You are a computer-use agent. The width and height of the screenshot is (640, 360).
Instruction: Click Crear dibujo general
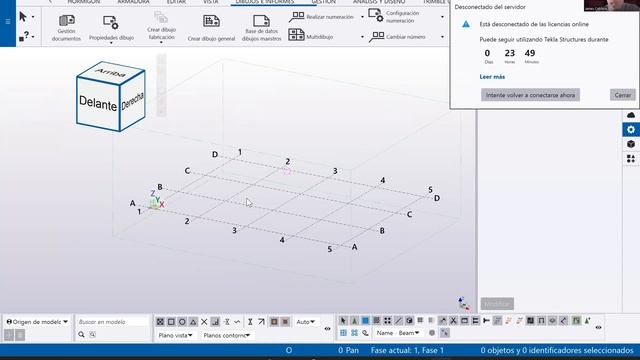211,28
